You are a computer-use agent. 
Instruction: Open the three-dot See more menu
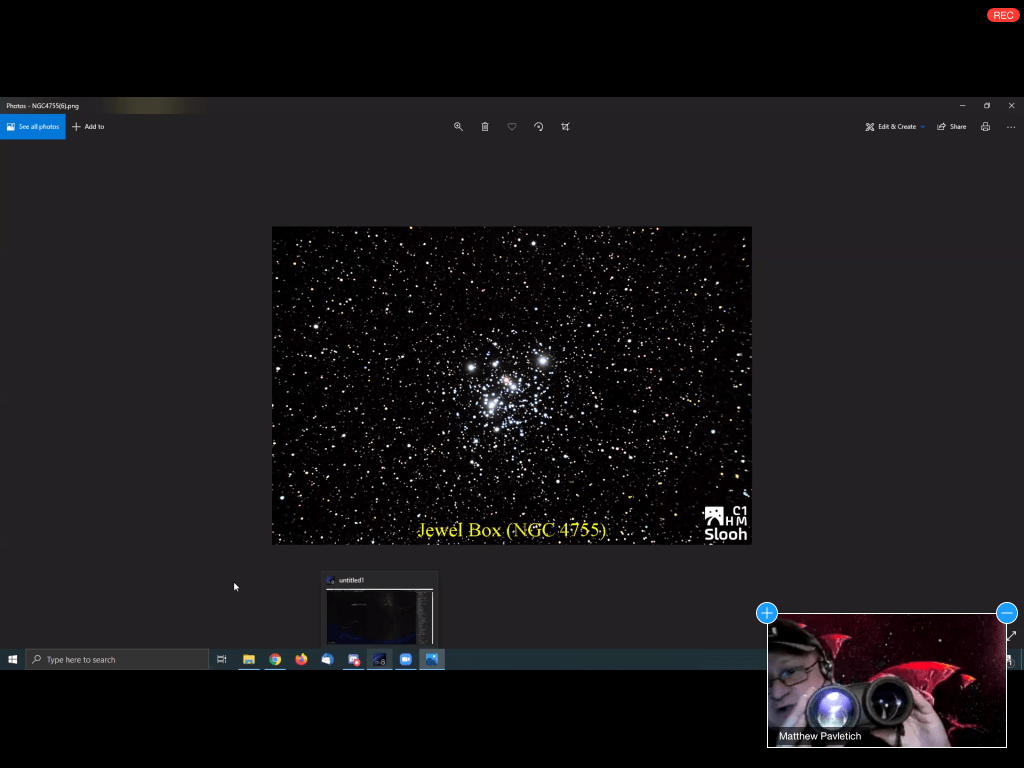[1011, 127]
